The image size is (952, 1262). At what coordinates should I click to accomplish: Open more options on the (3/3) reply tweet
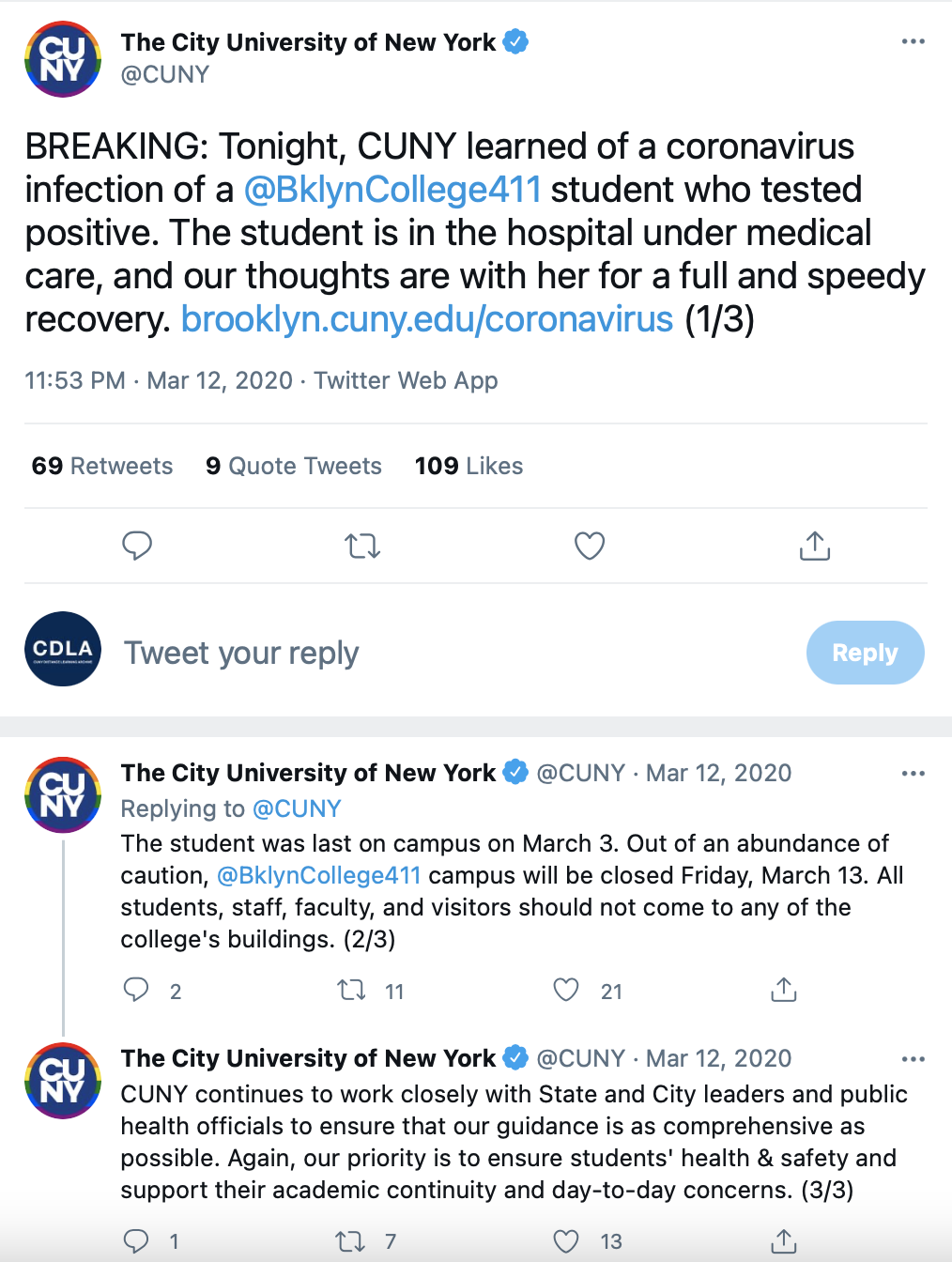tap(913, 1059)
